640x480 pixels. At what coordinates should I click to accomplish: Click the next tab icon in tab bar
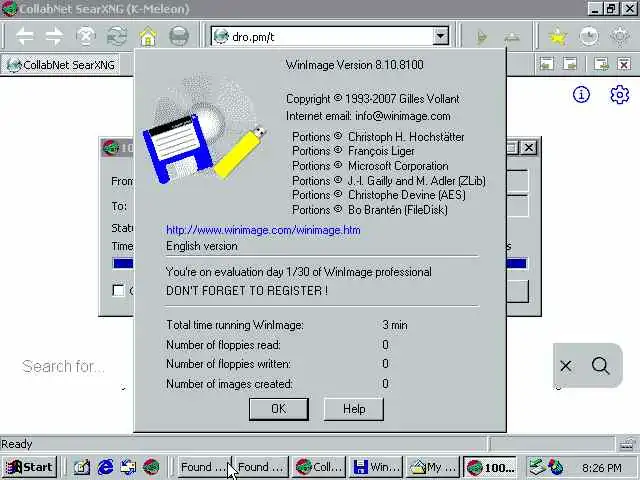pos(570,64)
